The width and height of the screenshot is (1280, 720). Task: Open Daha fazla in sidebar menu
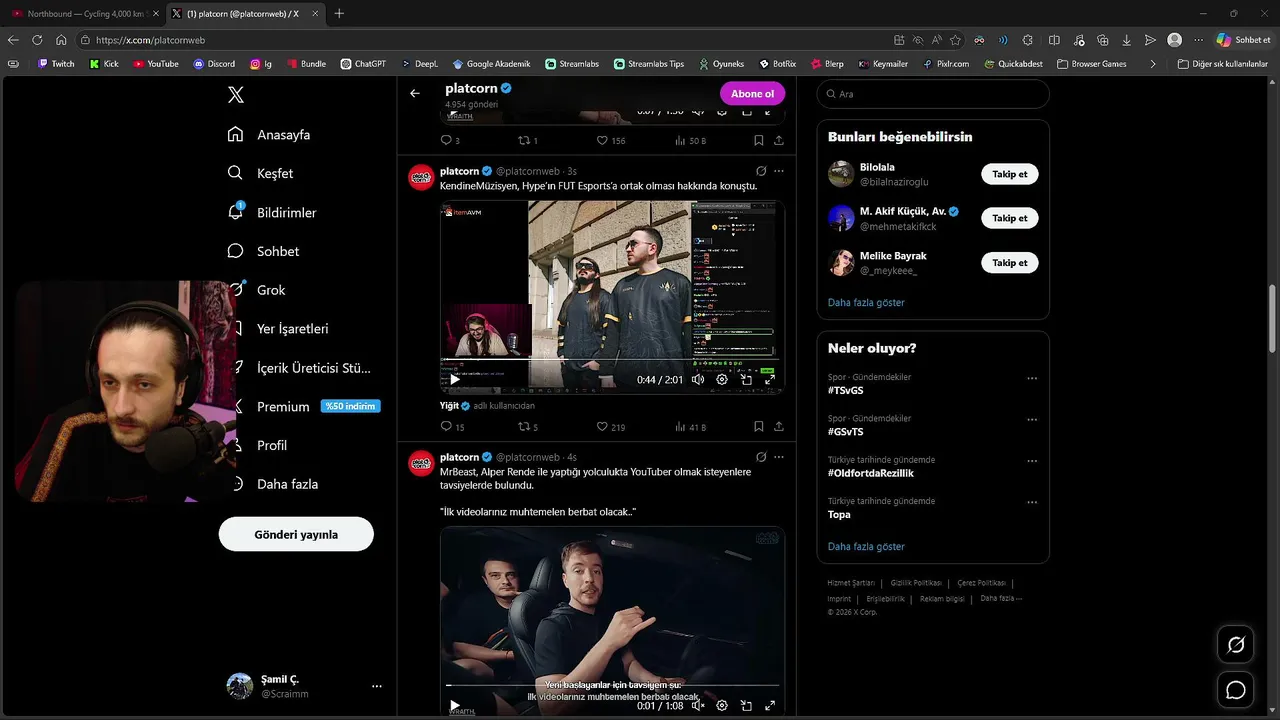point(287,484)
